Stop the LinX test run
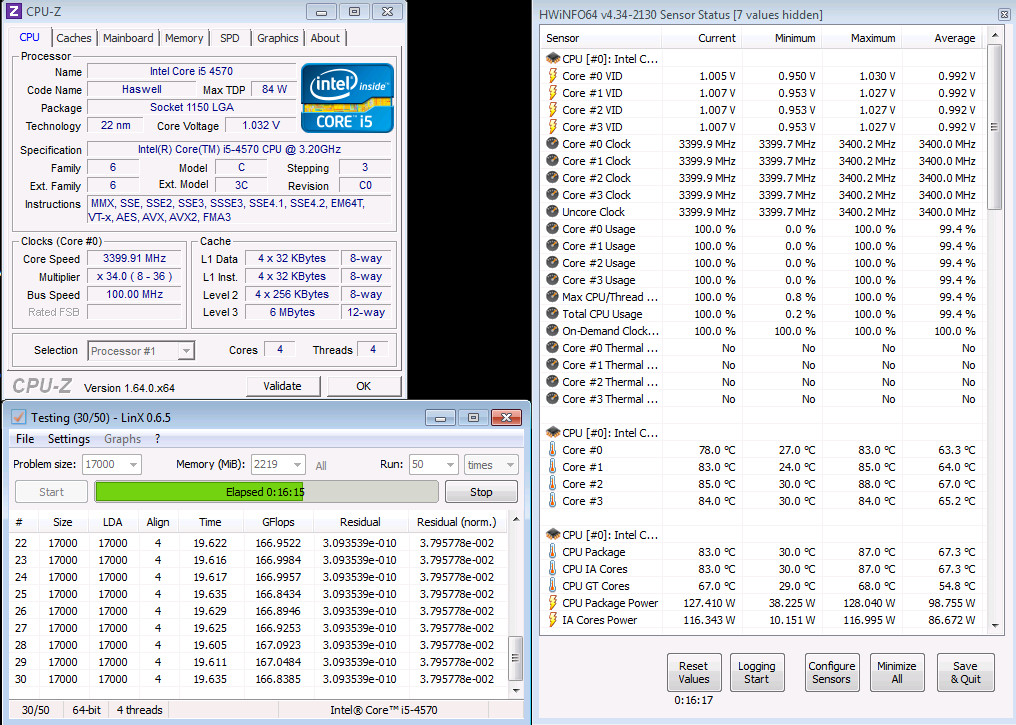 [481, 492]
